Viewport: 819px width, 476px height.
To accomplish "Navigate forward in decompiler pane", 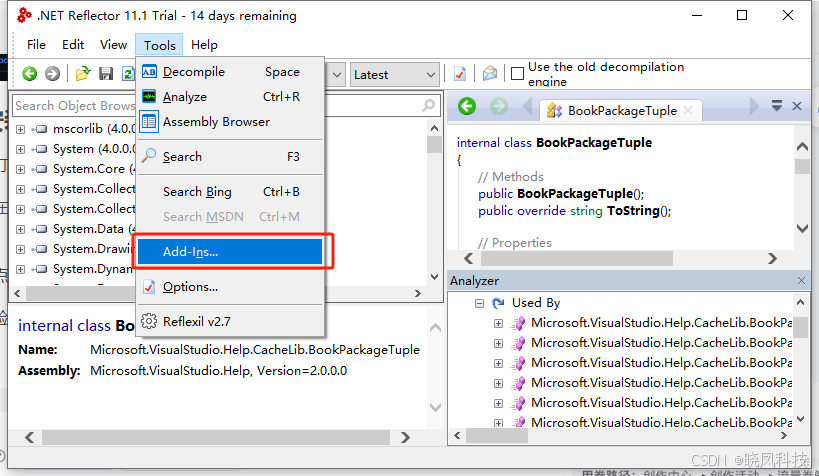I will point(499,106).
